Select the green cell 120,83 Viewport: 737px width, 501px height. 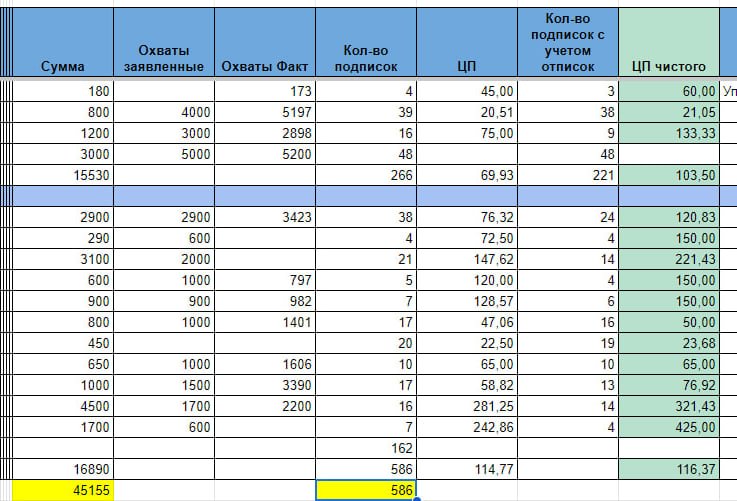(669, 217)
